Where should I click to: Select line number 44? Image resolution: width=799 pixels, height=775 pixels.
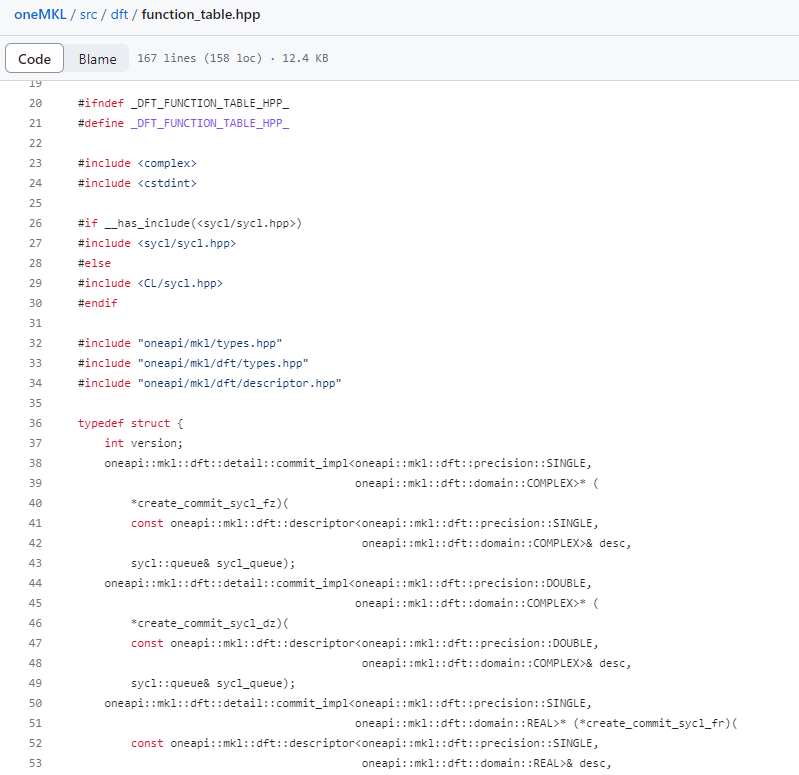(36, 583)
